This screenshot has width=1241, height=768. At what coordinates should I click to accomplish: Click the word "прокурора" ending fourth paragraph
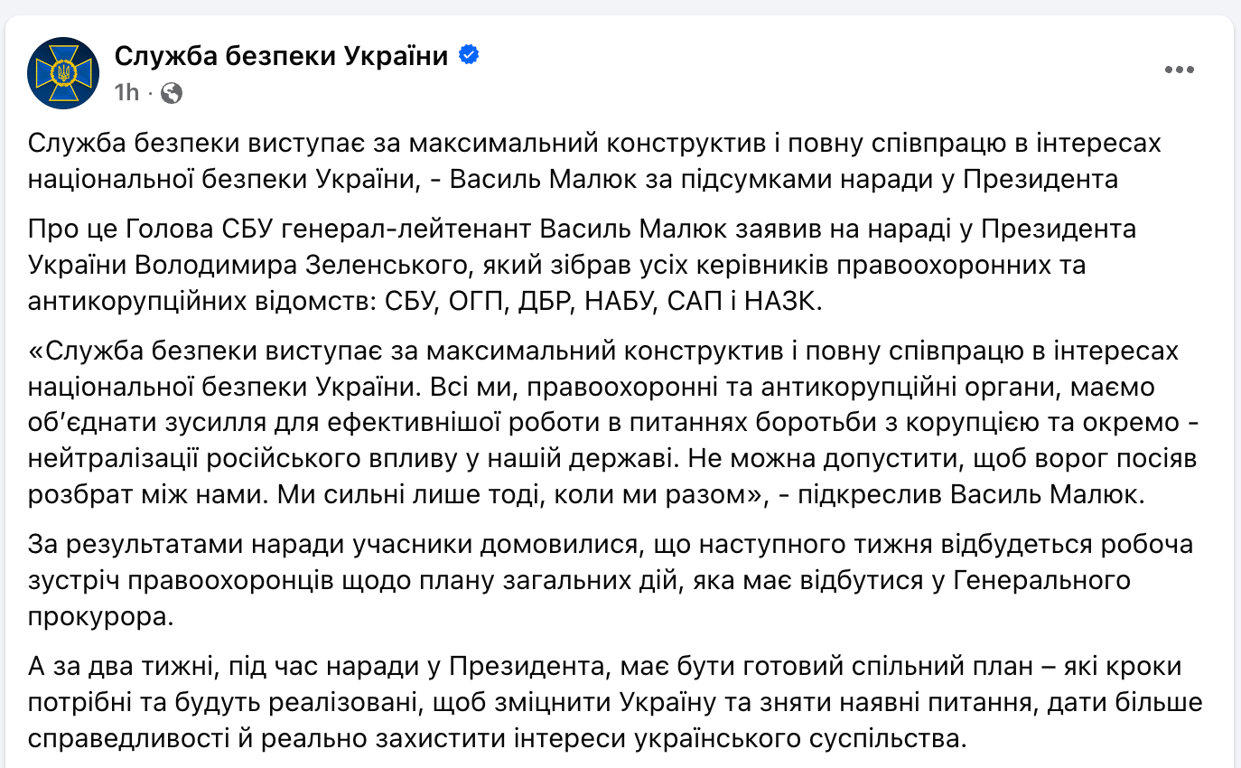coord(100,617)
